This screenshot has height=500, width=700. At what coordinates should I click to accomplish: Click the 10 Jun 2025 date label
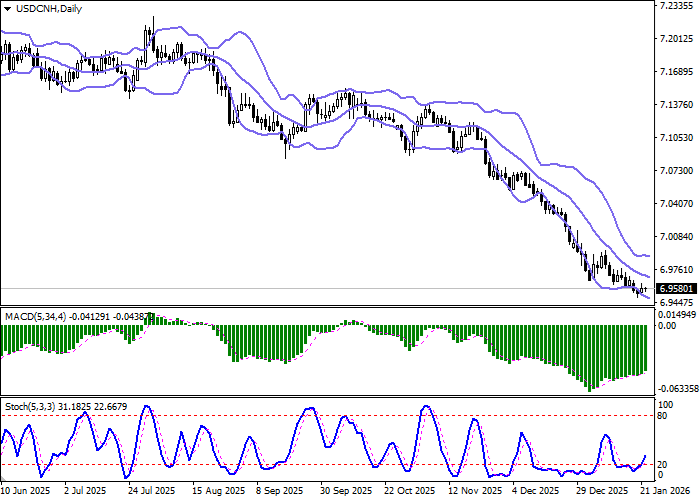point(25,491)
